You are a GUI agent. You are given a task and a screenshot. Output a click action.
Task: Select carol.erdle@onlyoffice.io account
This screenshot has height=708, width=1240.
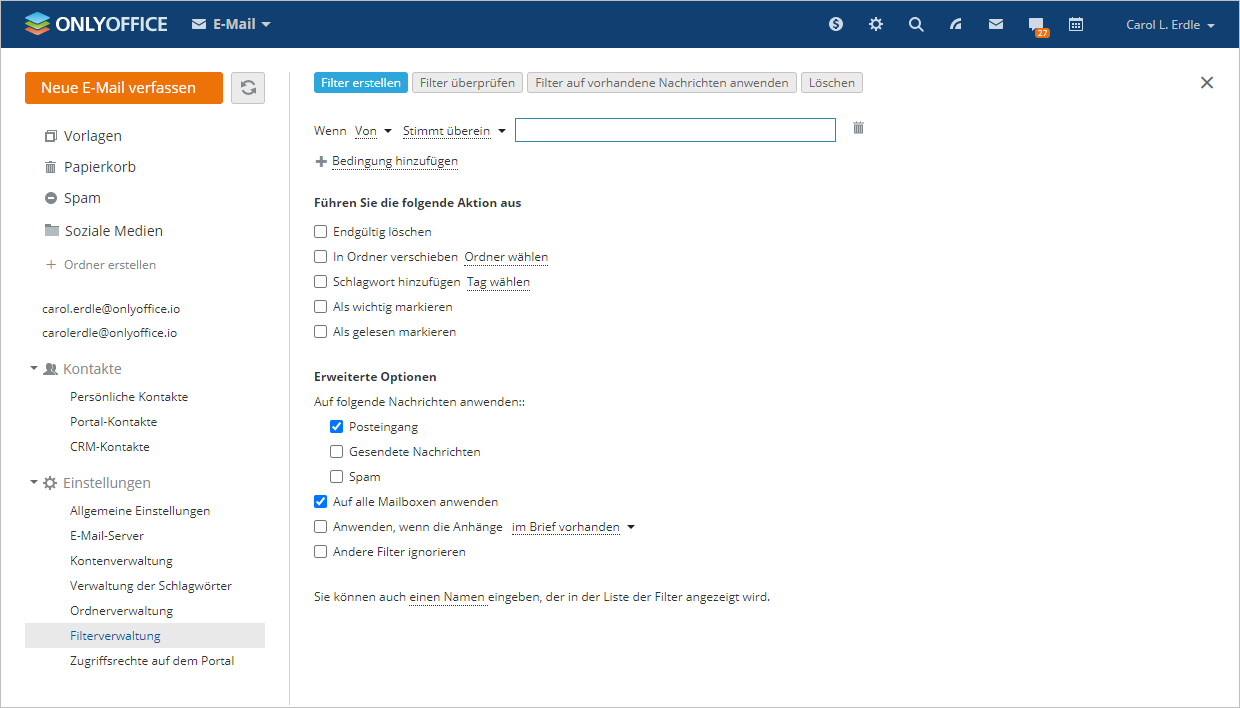tap(111, 309)
